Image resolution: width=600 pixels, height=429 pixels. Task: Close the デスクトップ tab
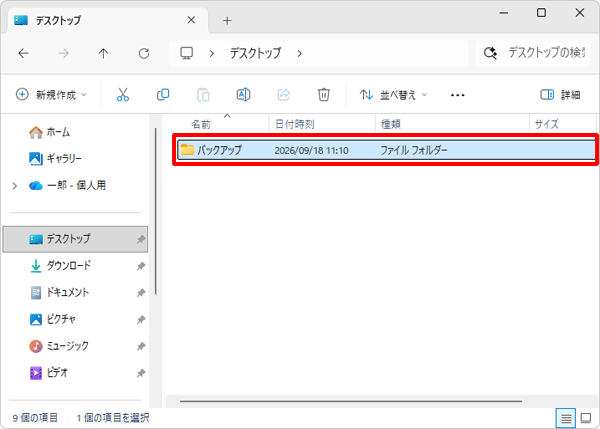pos(191,20)
